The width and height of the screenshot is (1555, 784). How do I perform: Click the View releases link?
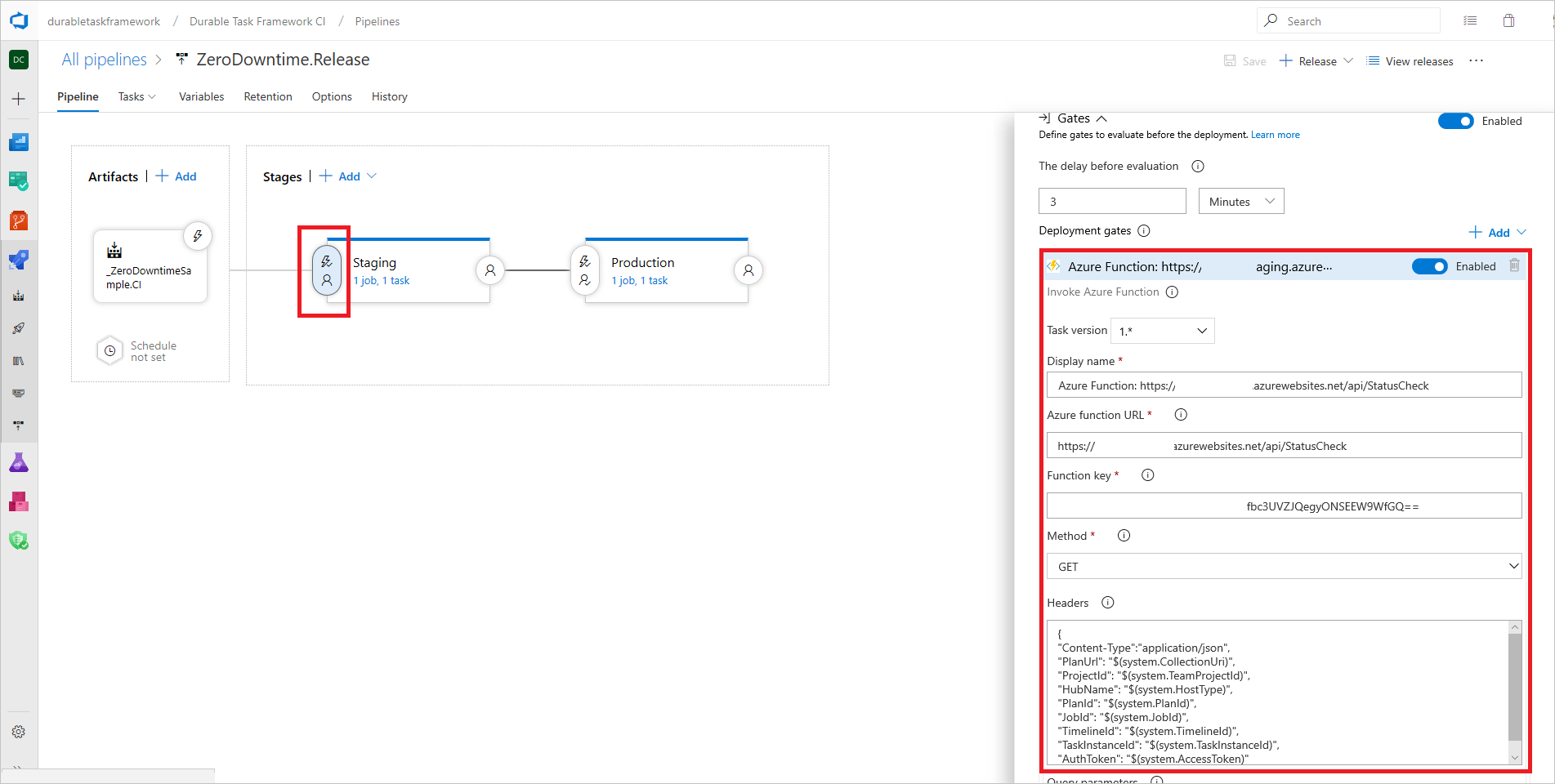coord(1417,60)
